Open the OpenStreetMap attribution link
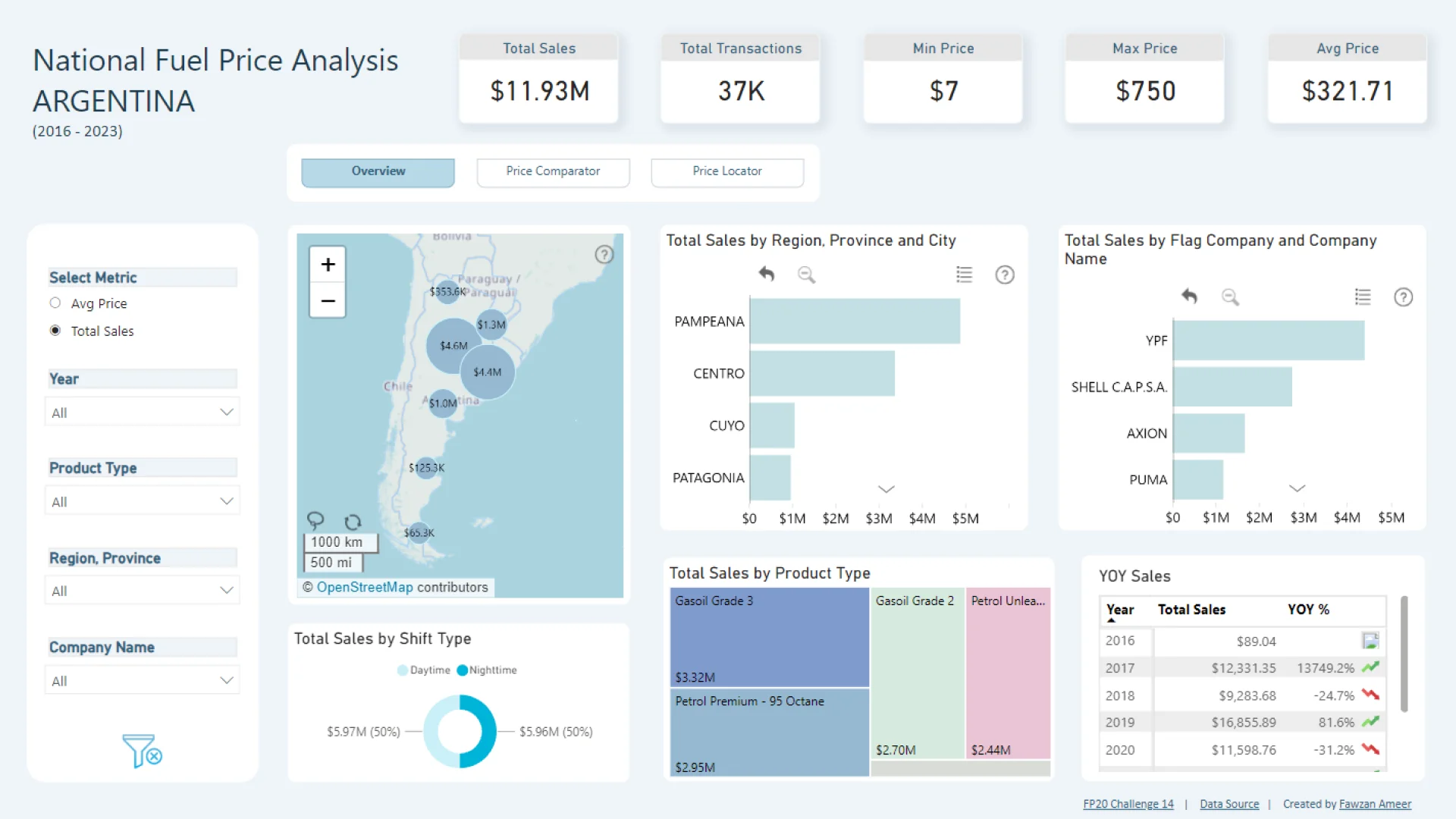 point(365,587)
